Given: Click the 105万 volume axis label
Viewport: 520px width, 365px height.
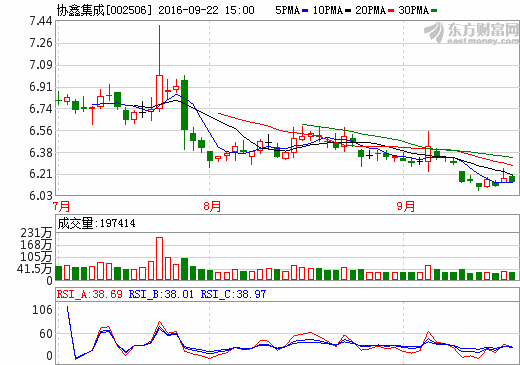Looking at the screenshot, I should click(36, 257).
